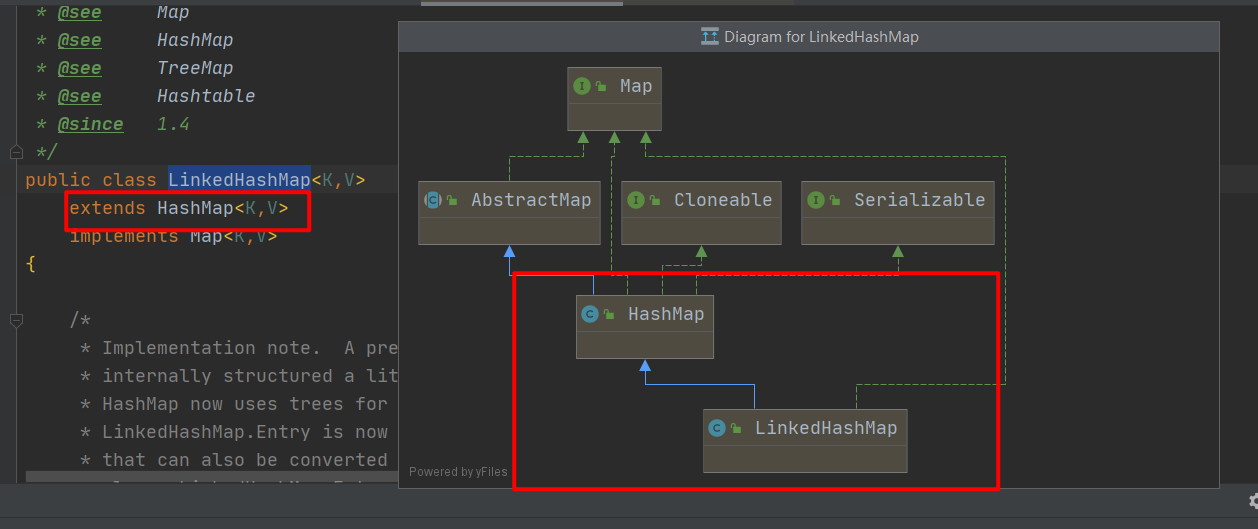Select the Serializable label in the diagram

pos(919,200)
